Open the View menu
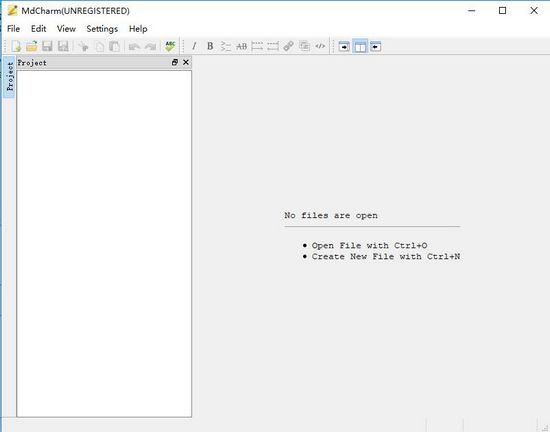550x432 pixels. coord(66,29)
